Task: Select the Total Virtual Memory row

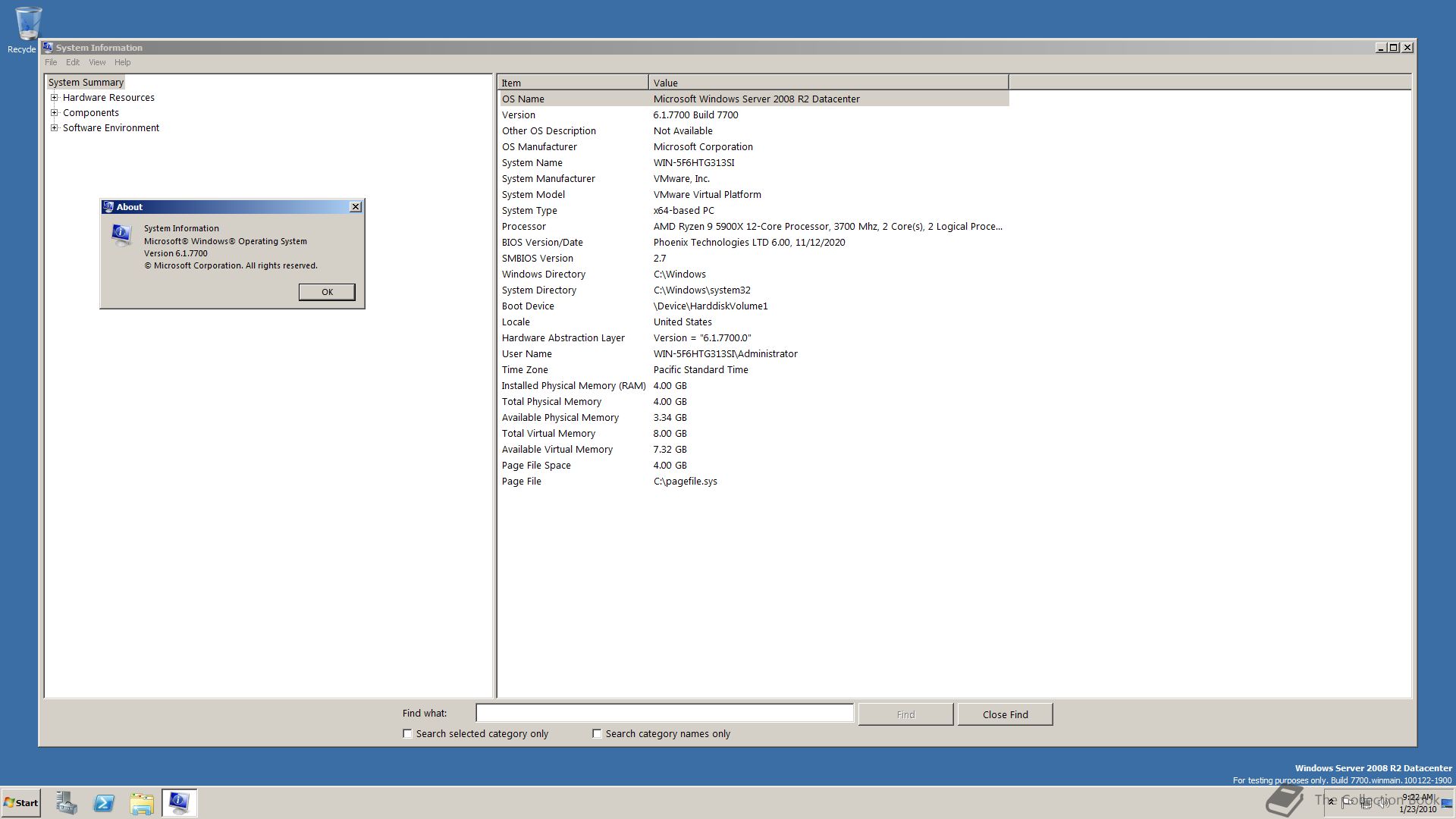Action: 754,433
